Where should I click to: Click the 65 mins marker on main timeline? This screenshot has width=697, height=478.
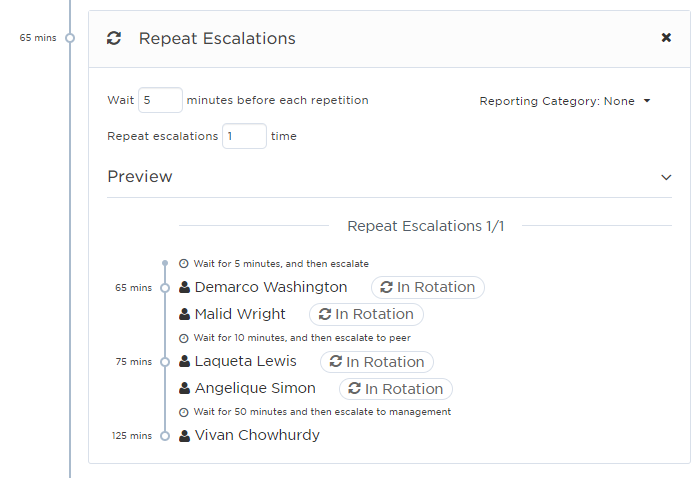[x=70, y=38]
